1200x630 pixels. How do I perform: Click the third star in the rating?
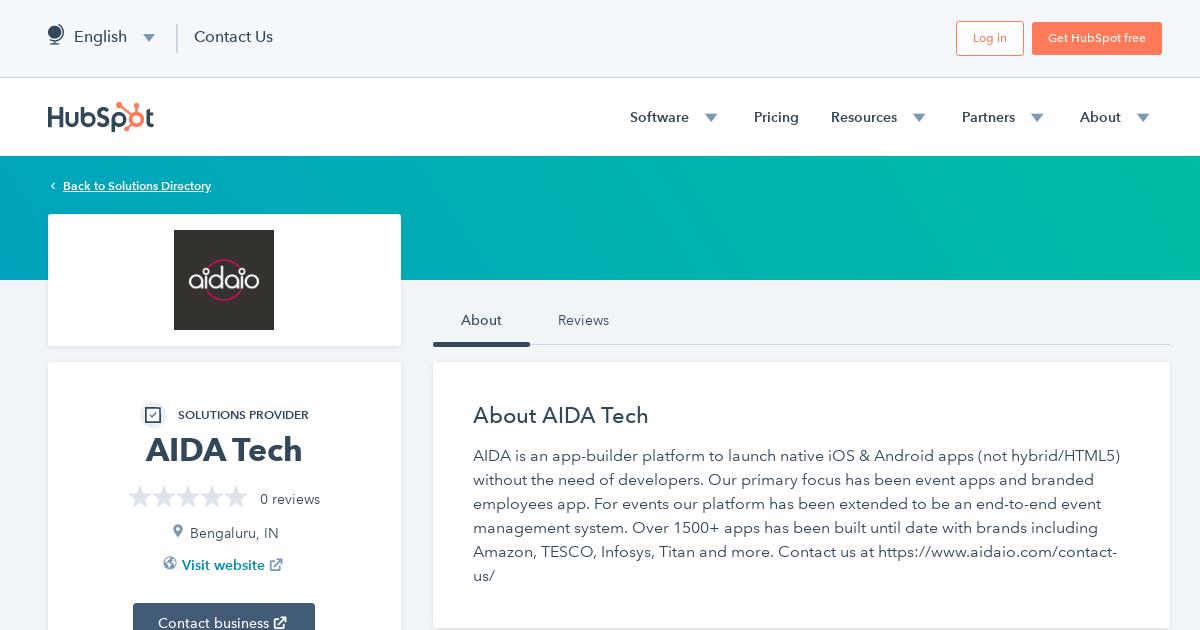tap(188, 496)
